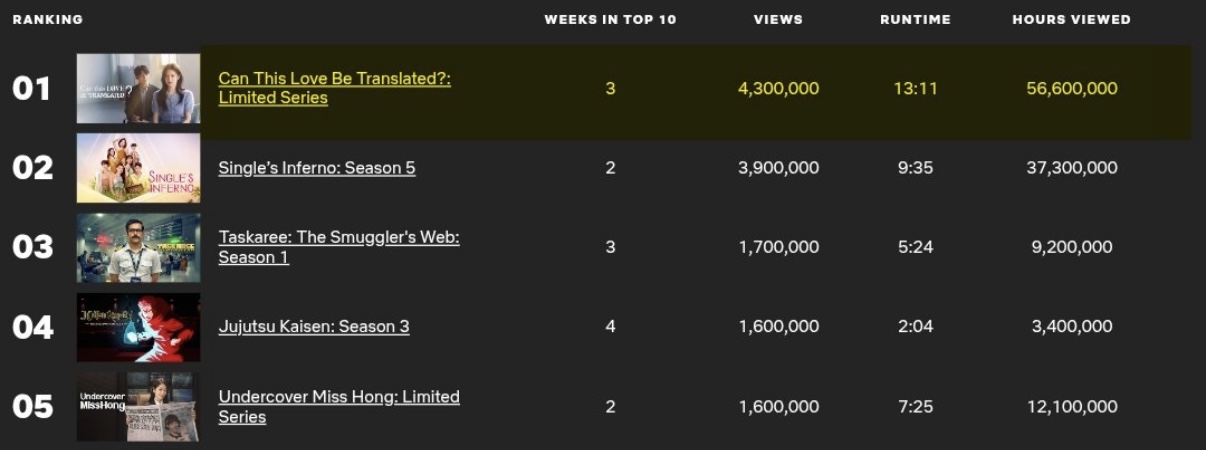1206x450 pixels.
Task: Open Jujutsu Kaisen: Season 3 link
Action: pyautogui.click(x=313, y=327)
